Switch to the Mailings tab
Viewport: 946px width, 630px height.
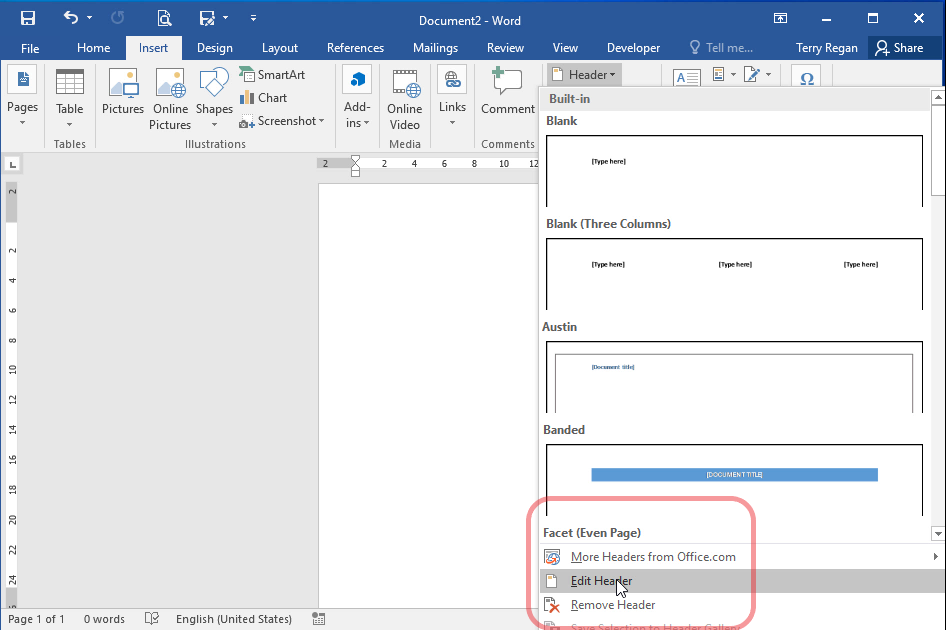[x=435, y=48]
